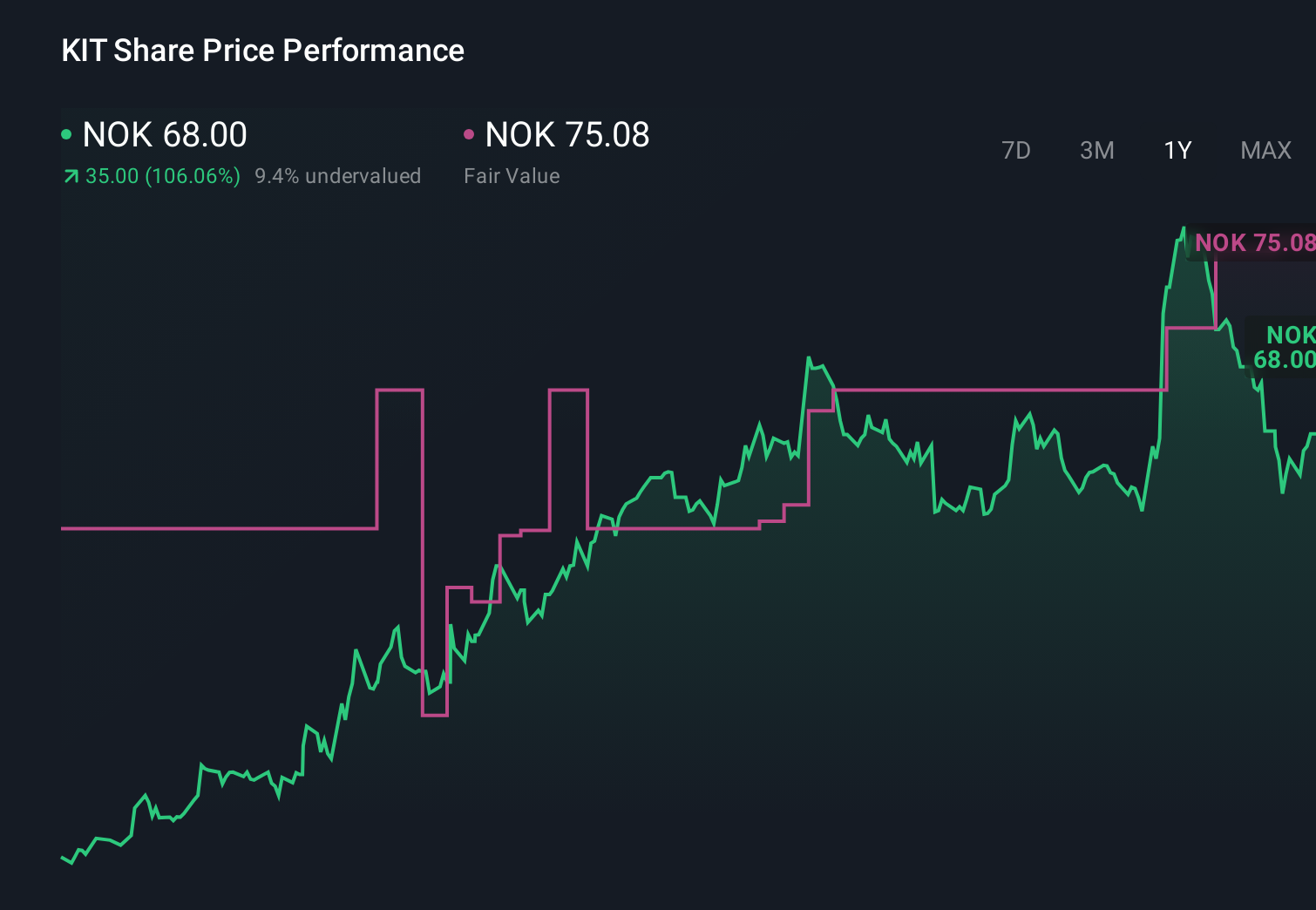Viewport: 1316px width, 910px height.
Task: Click the green share price dot indicator
Action: coord(67,133)
